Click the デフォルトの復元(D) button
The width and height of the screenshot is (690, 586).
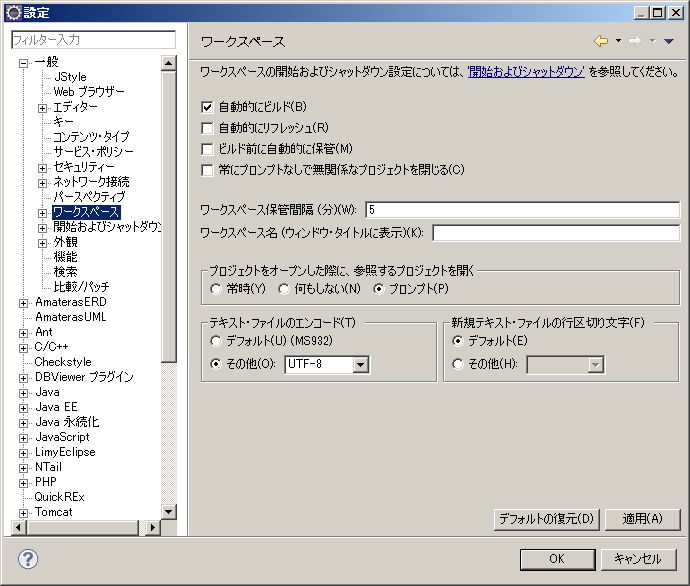546,520
